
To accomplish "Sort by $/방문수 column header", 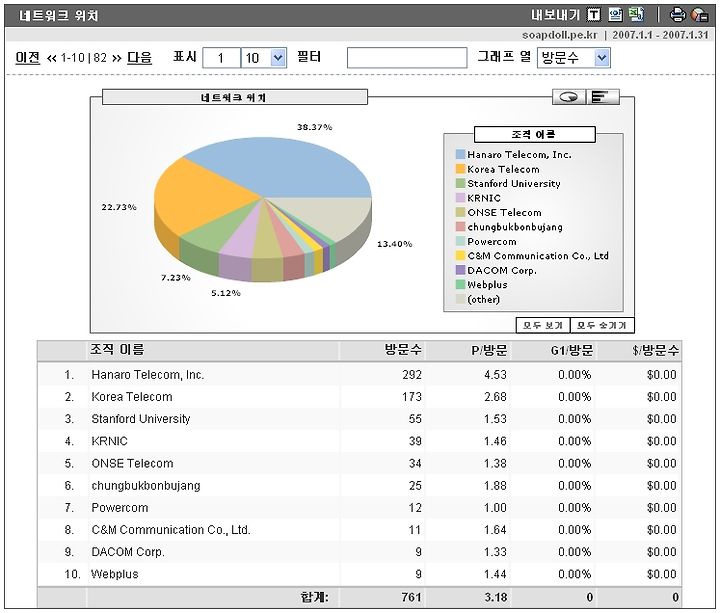I will 655,351.
